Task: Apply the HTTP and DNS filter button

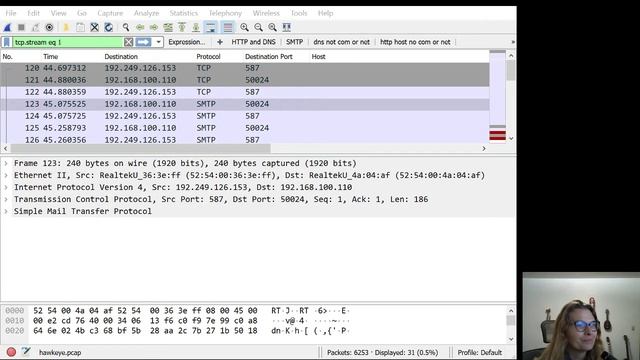Action: 253,42
